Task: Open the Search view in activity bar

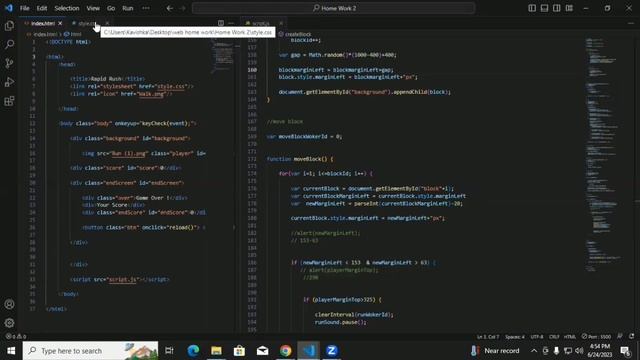Action: [9, 44]
